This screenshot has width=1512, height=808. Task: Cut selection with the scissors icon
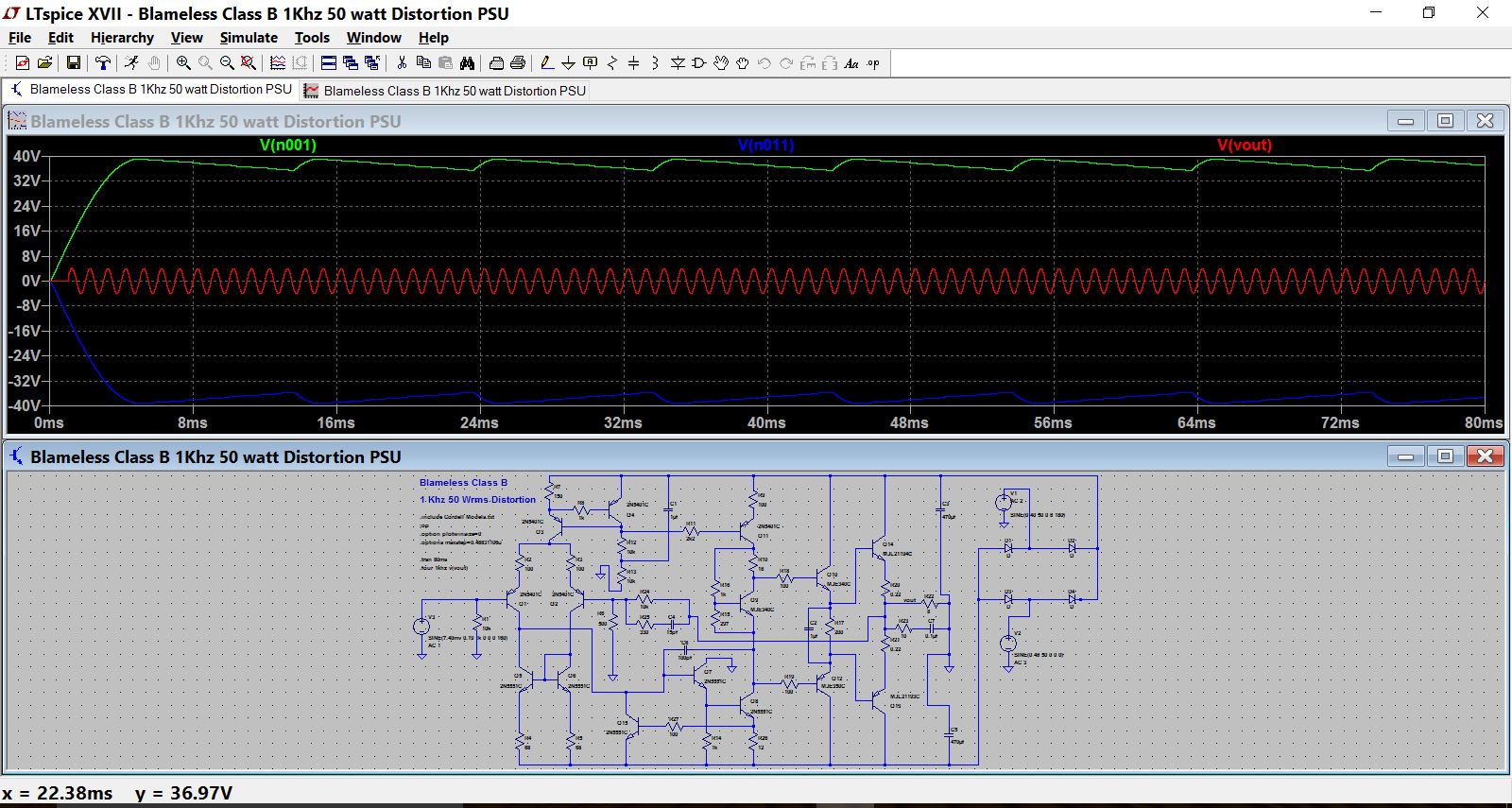tap(402, 63)
